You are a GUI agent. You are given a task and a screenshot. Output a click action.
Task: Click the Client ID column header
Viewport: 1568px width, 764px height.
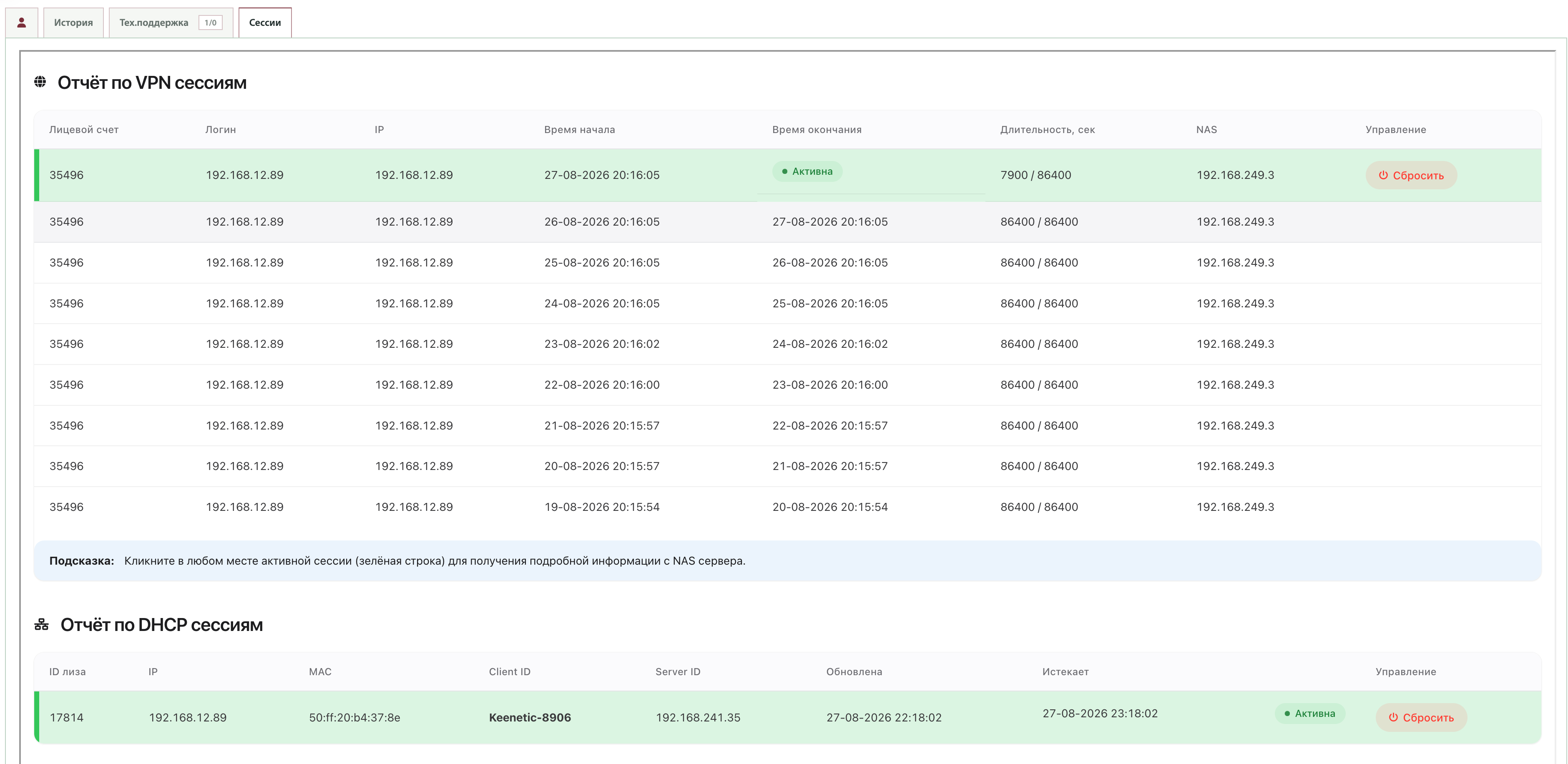click(x=510, y=671)
